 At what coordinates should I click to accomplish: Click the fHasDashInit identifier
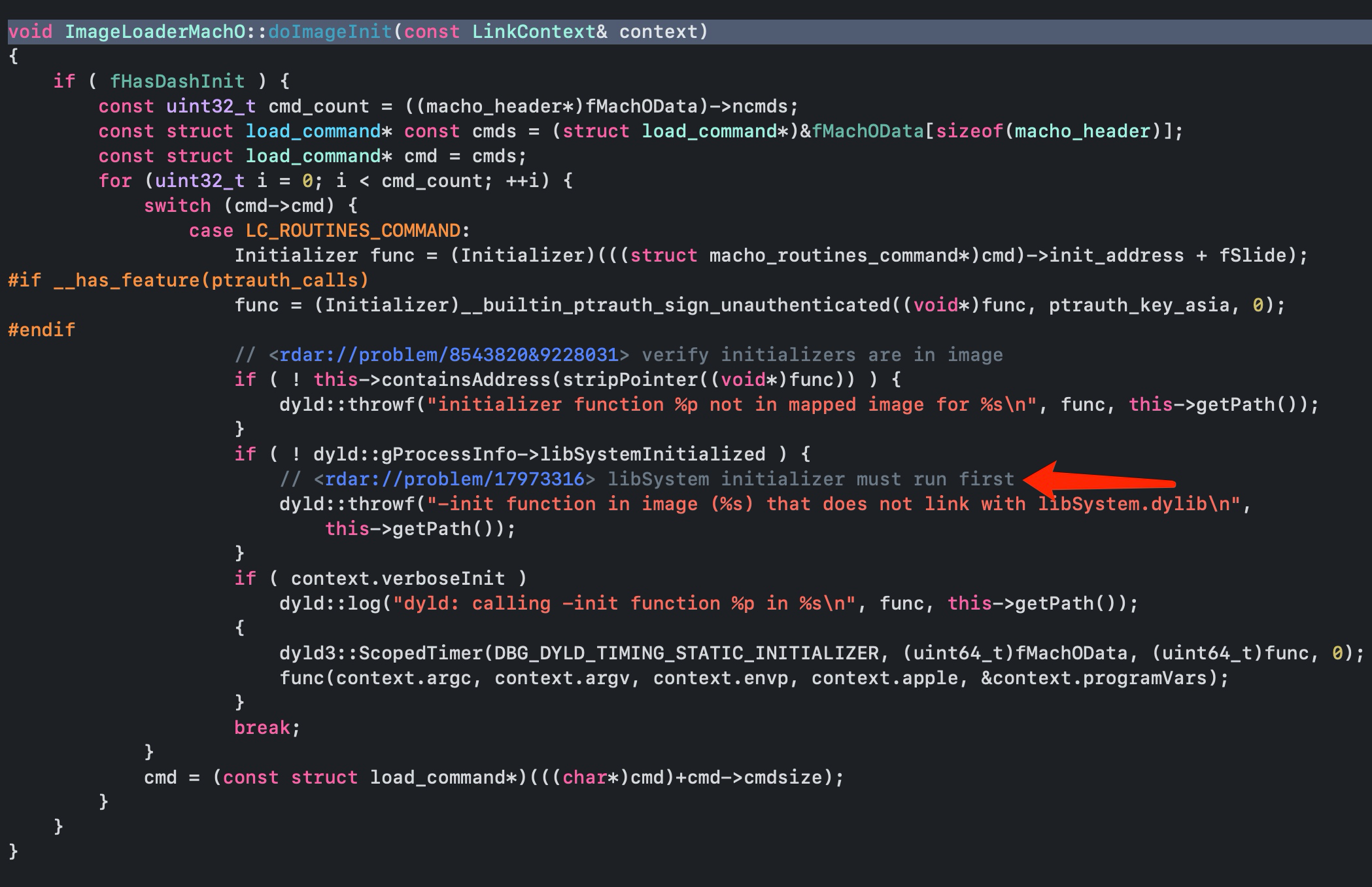tap(177, 82)
